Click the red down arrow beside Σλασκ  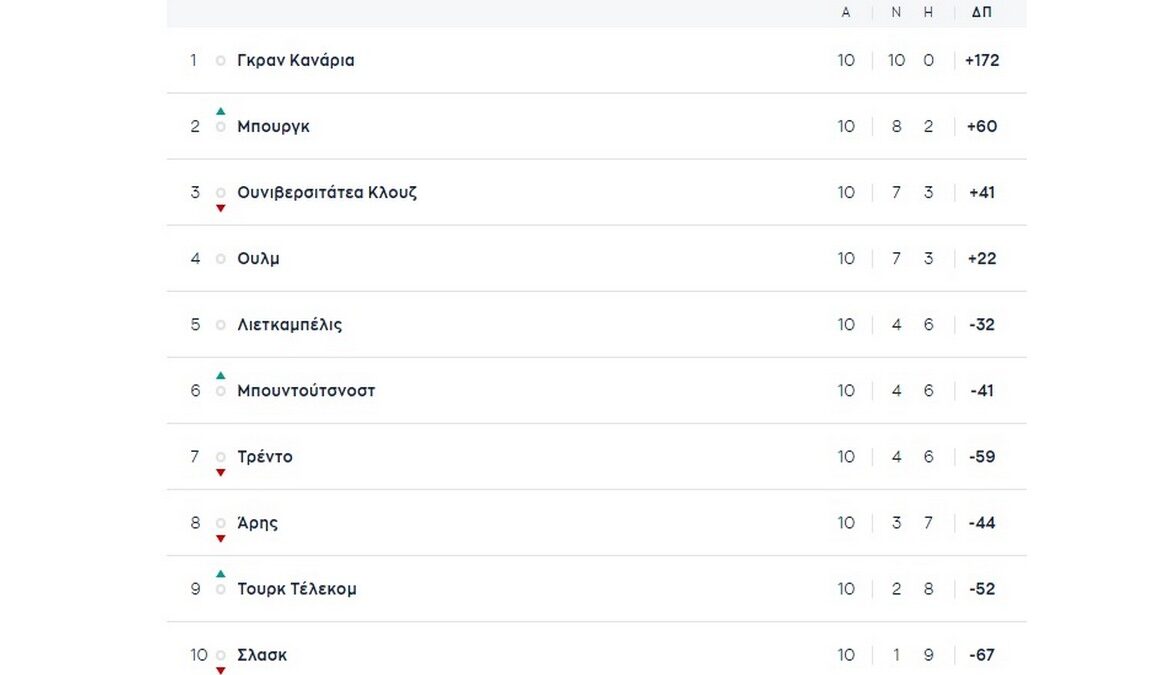coord(221,670)
